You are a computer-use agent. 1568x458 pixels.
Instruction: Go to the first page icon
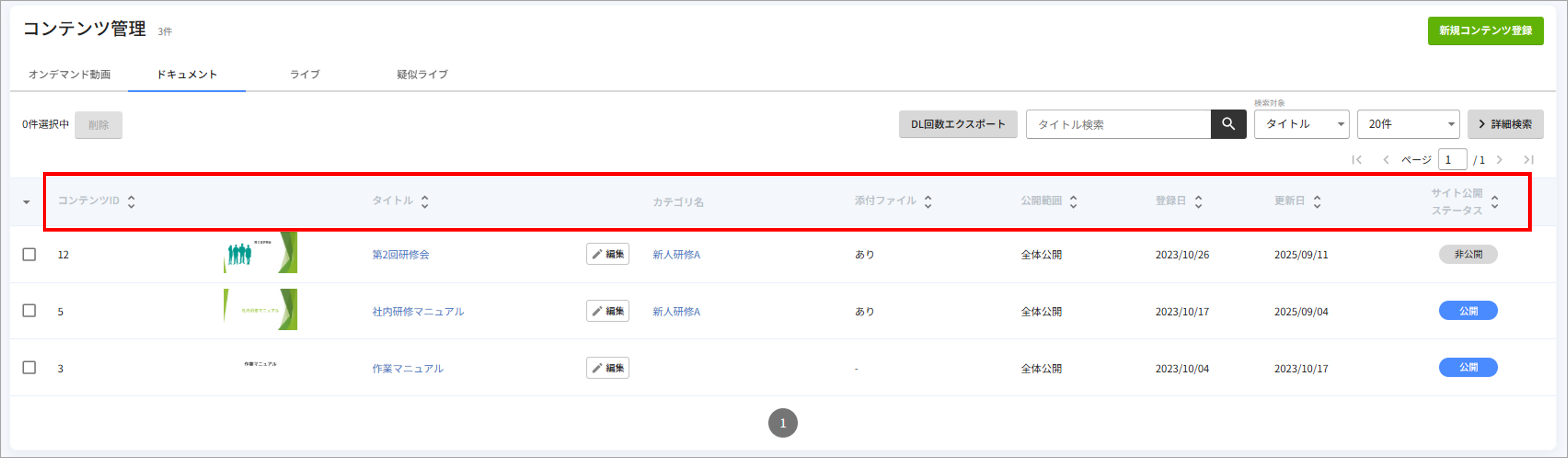(1357, 160)
